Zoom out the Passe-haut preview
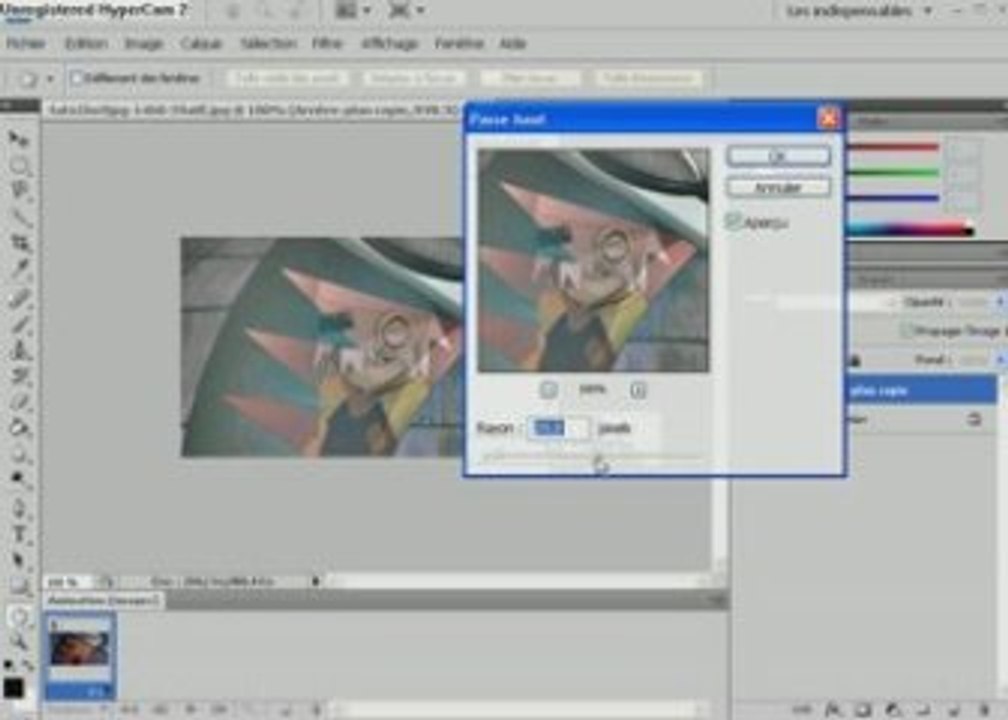The image size is (1008, 720). 548,390
